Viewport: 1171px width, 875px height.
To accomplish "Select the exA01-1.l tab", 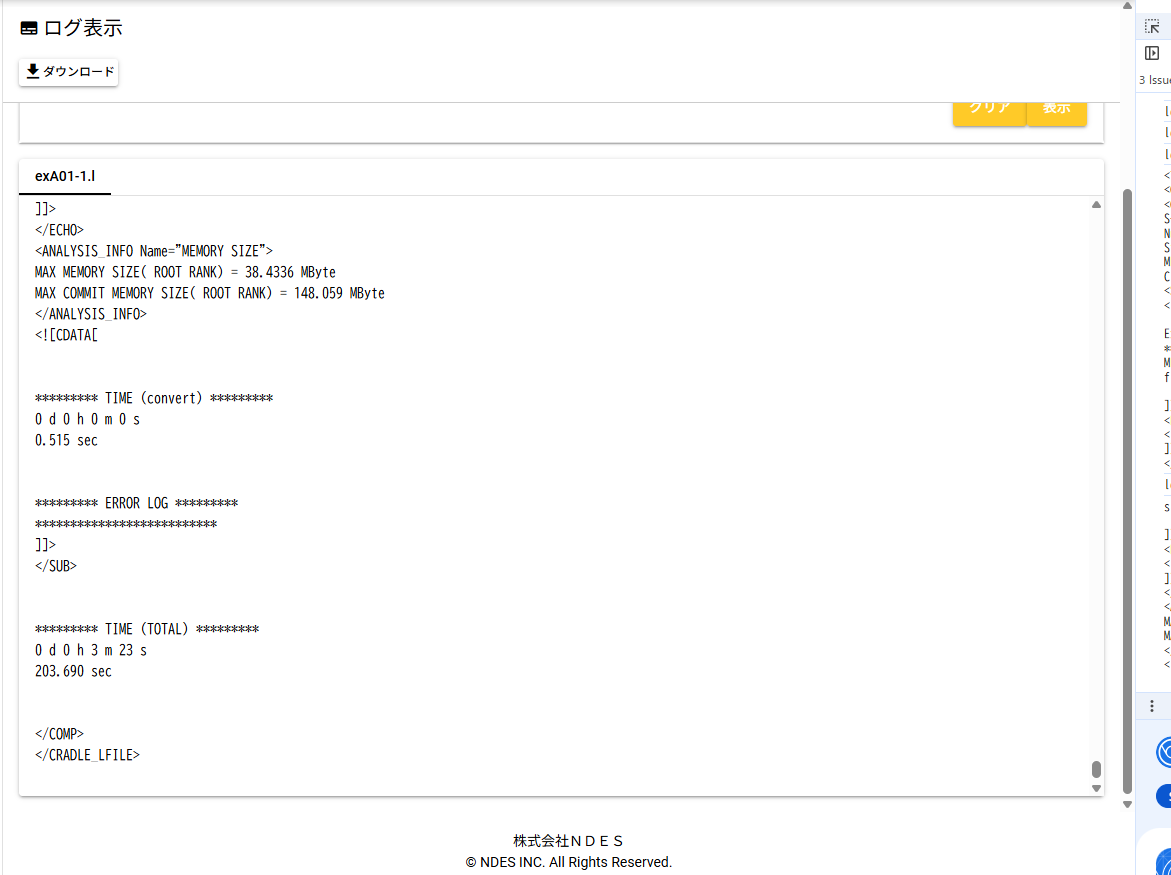I will [x=65, y=177].
